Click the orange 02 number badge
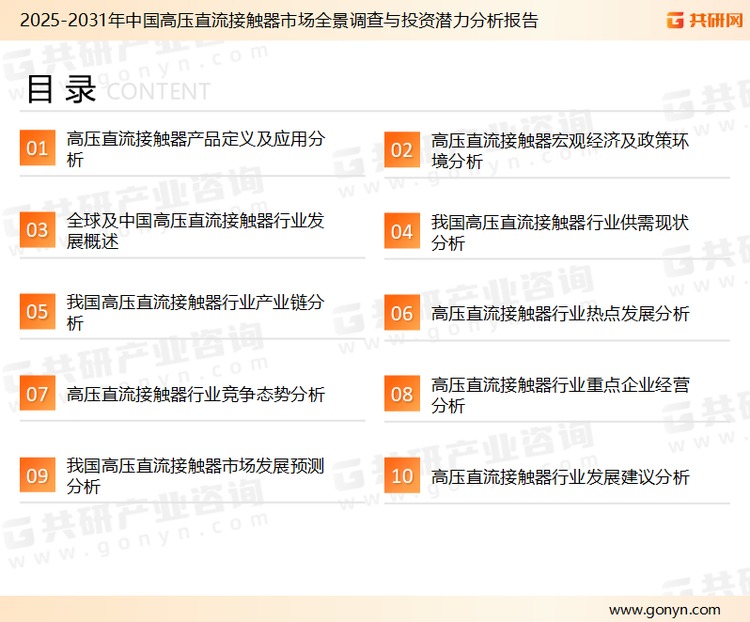Image resolution: width=750 pixels, height=622 pixels. (402, 150)
